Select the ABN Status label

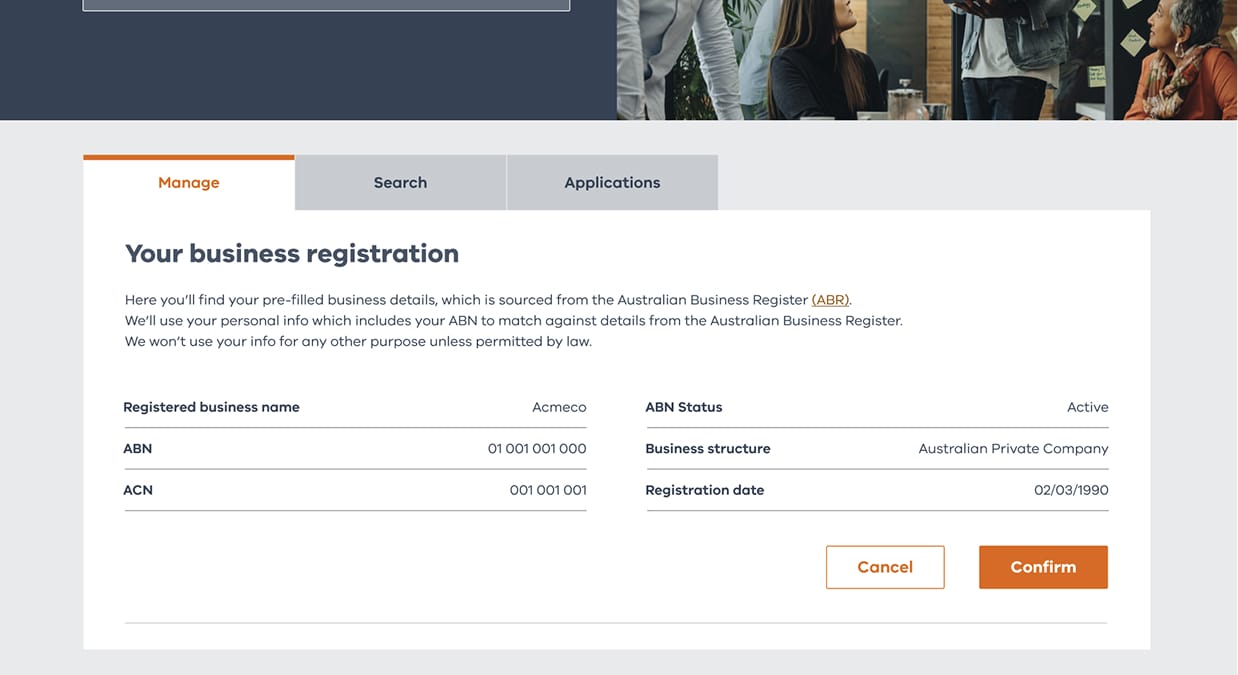(684, 407)
